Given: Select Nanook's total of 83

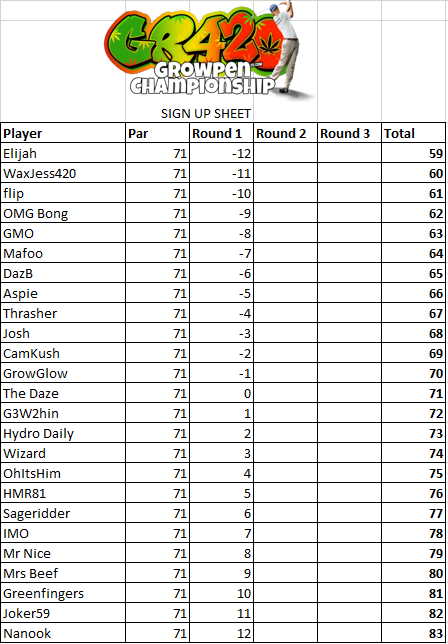Looking at the screenshot, I should point(414,633).
